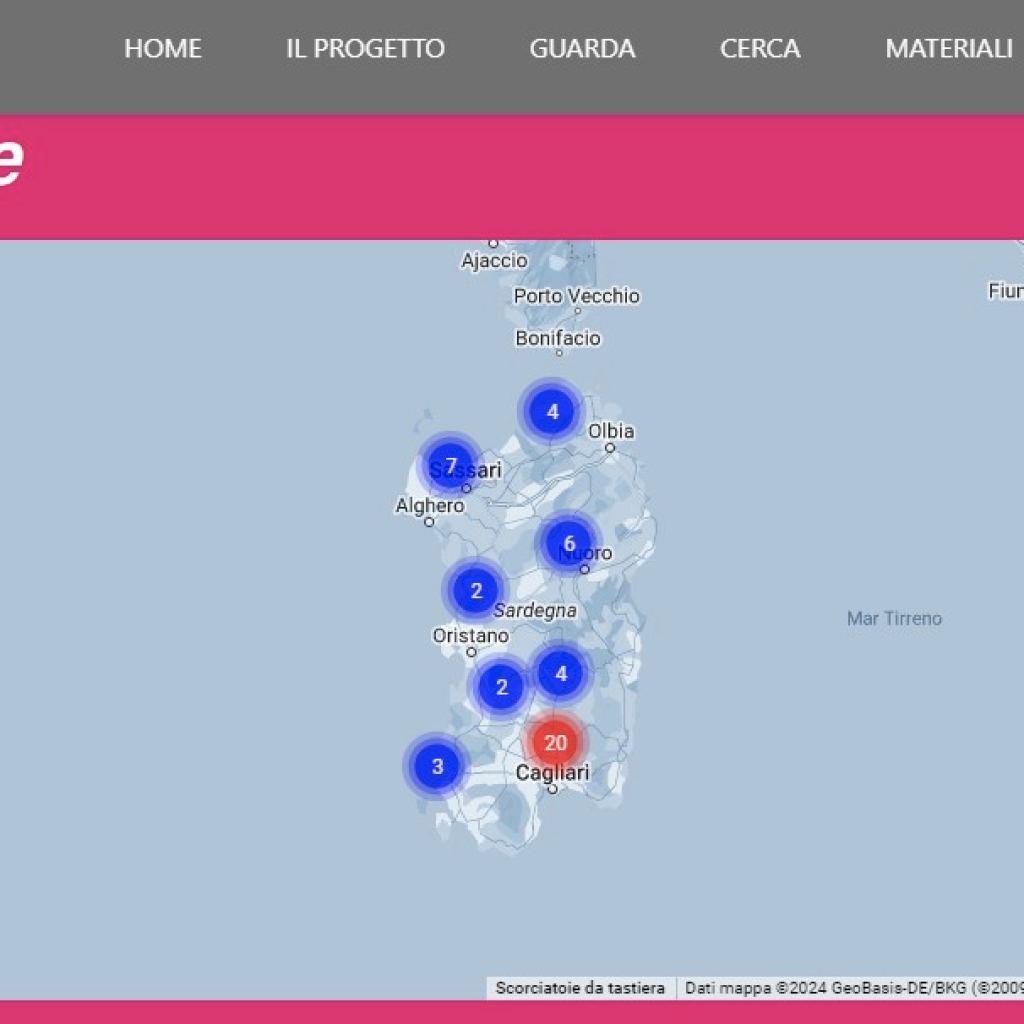The height and width of the screenshot is (1024, 1024).
Task: Click the Oristano city label
Action: pos(470,635)
